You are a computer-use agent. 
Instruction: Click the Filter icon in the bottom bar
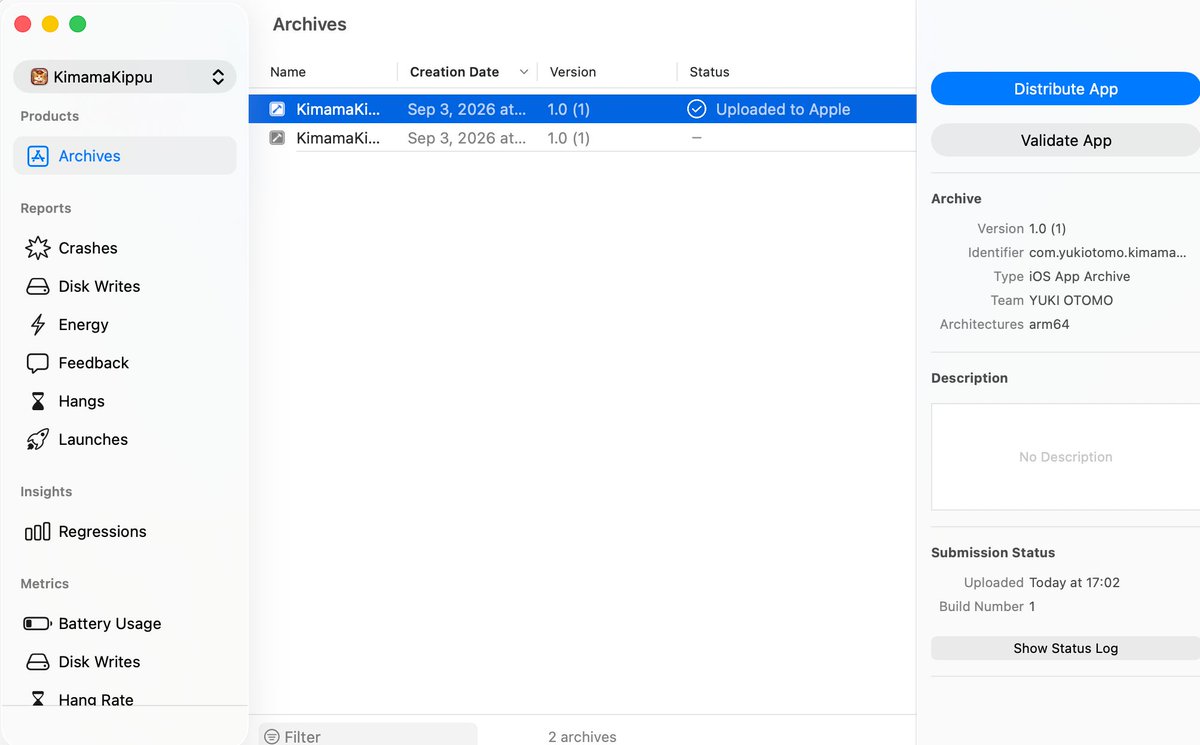point(272,737)
